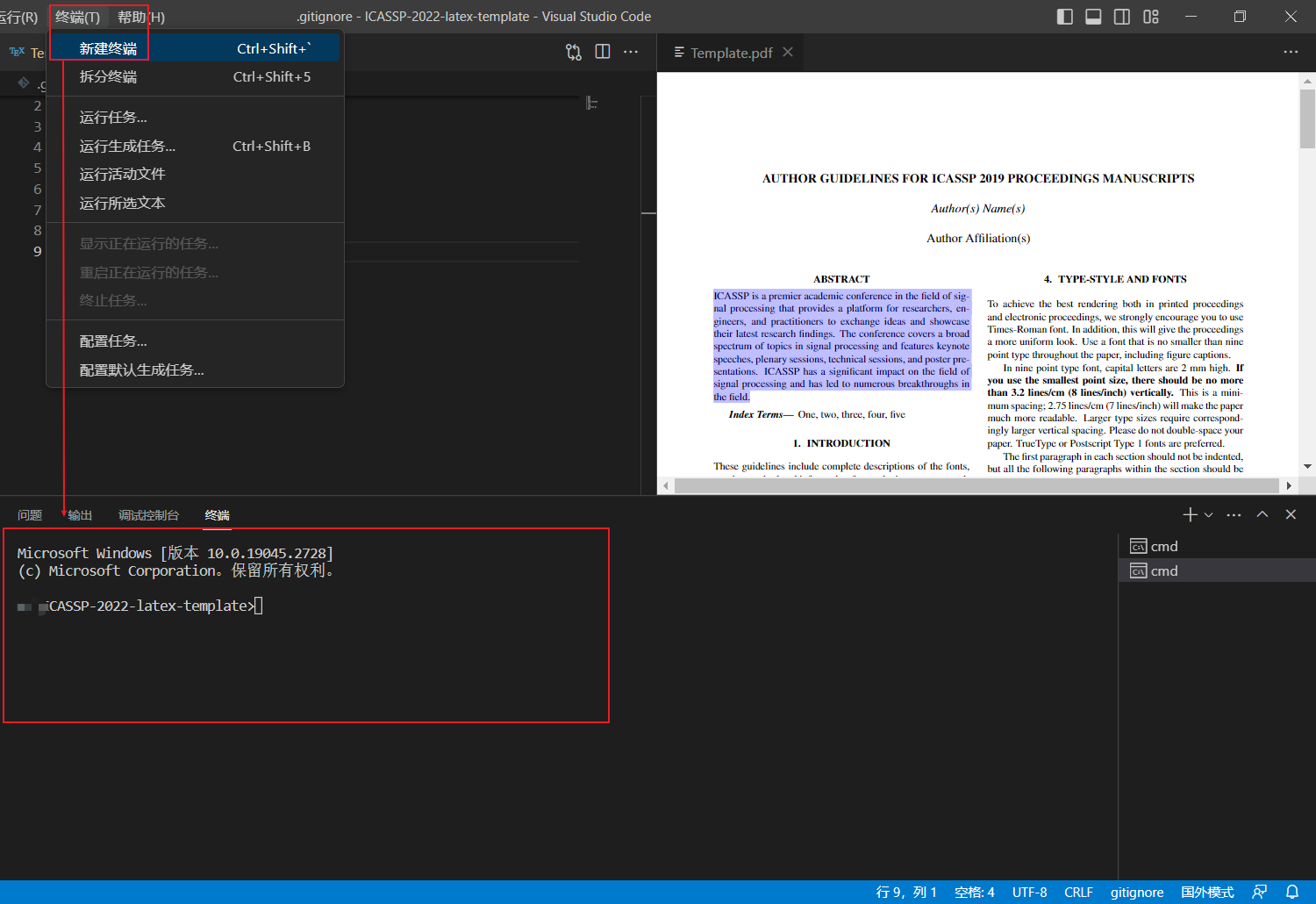Switch to the 终端 panel tab
Viewport: 1316px width, 904px height.
click(x=217, y=515)
